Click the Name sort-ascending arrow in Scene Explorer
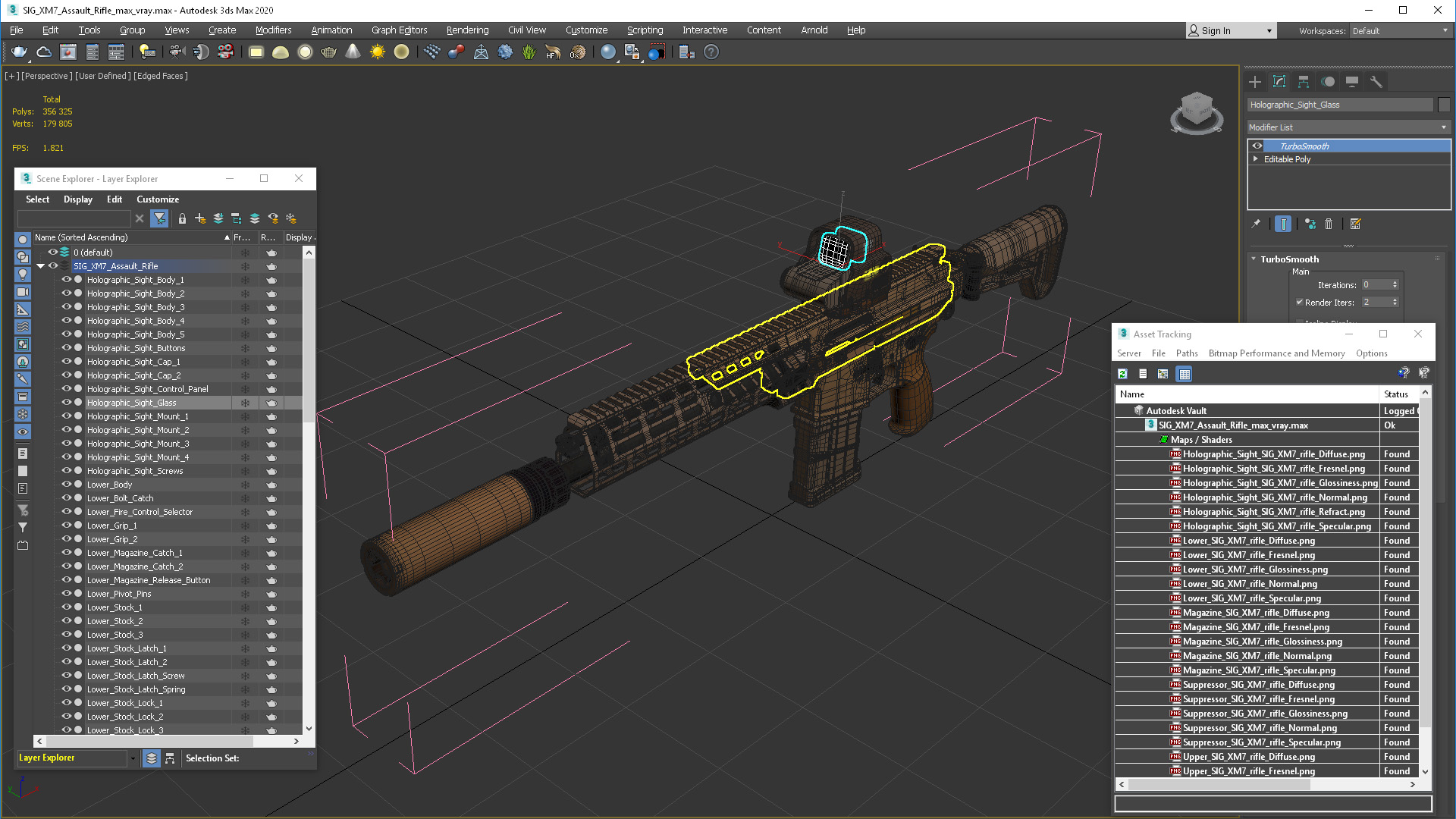Image resolution: width=1456 pixels, height=819 pixels. pyautogui.click(x=227, y=237)
